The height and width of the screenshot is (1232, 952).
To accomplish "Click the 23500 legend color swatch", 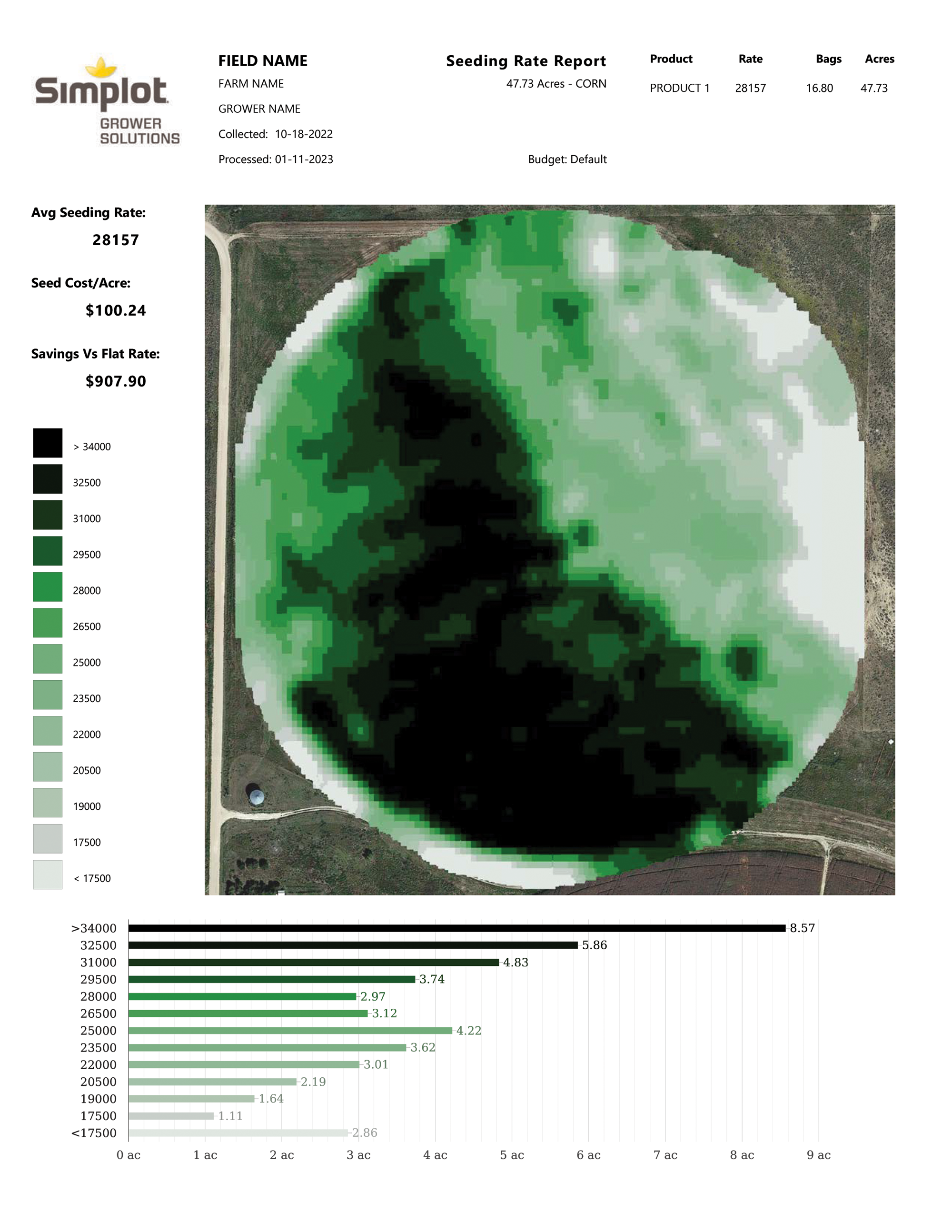I will 48,695.
